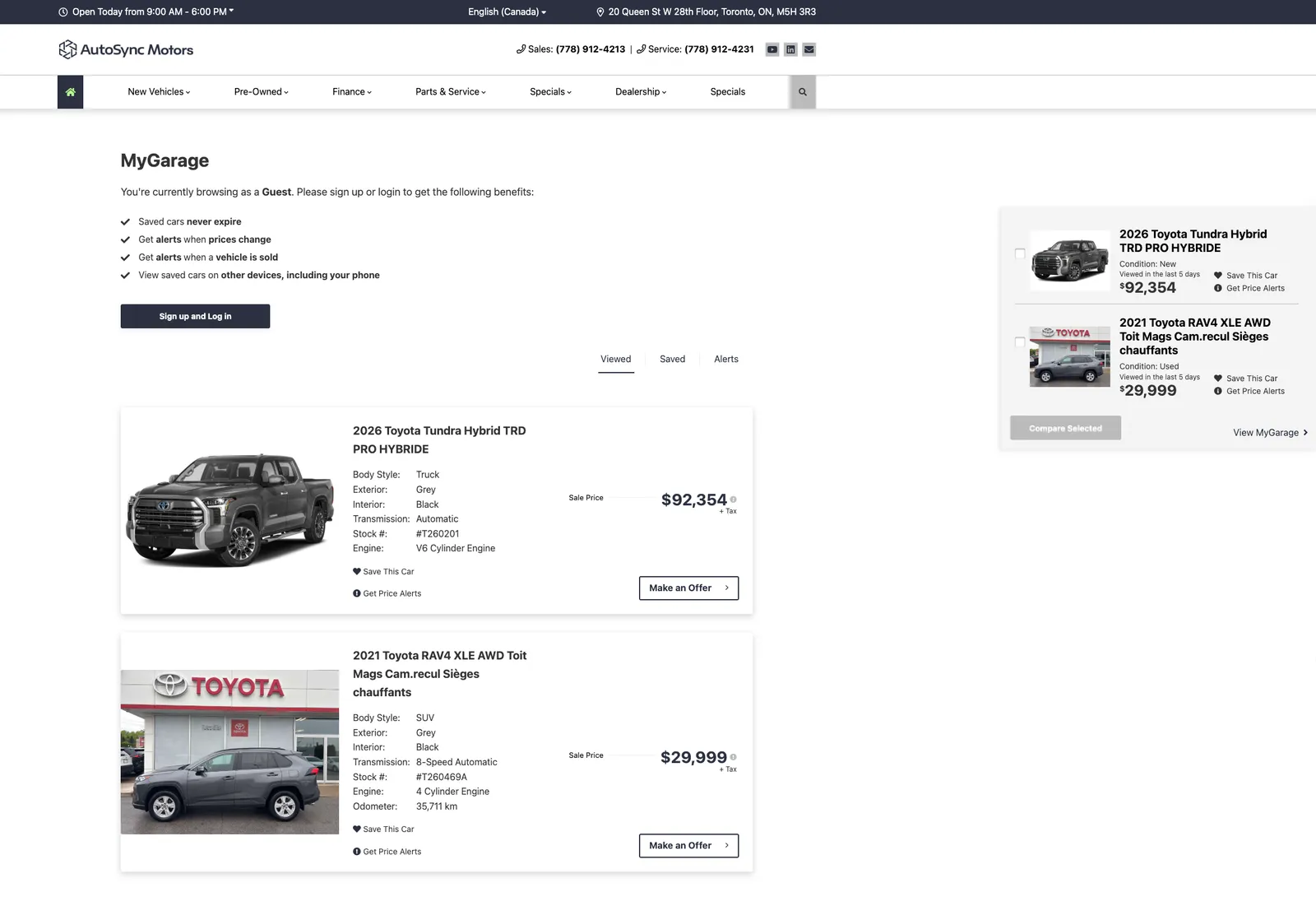Click the price info icon next to $92,354
The image size is (1316, 920).
pos(734,499)
